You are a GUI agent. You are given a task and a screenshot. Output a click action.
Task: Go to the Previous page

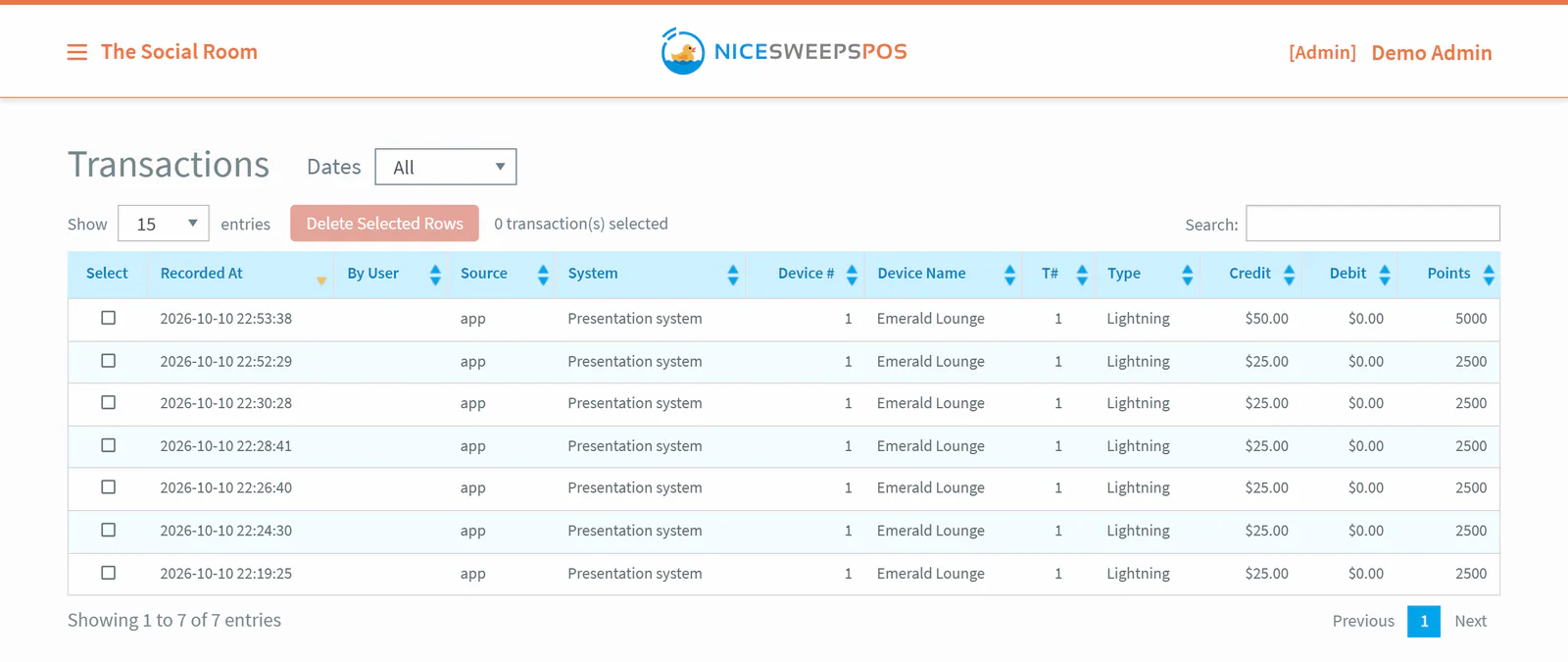point(1363,621)
